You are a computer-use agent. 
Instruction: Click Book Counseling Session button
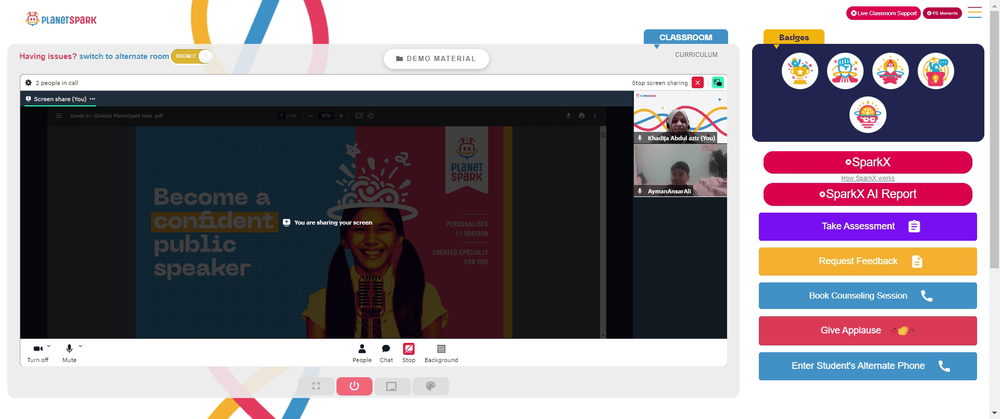[x=867, y=296]
